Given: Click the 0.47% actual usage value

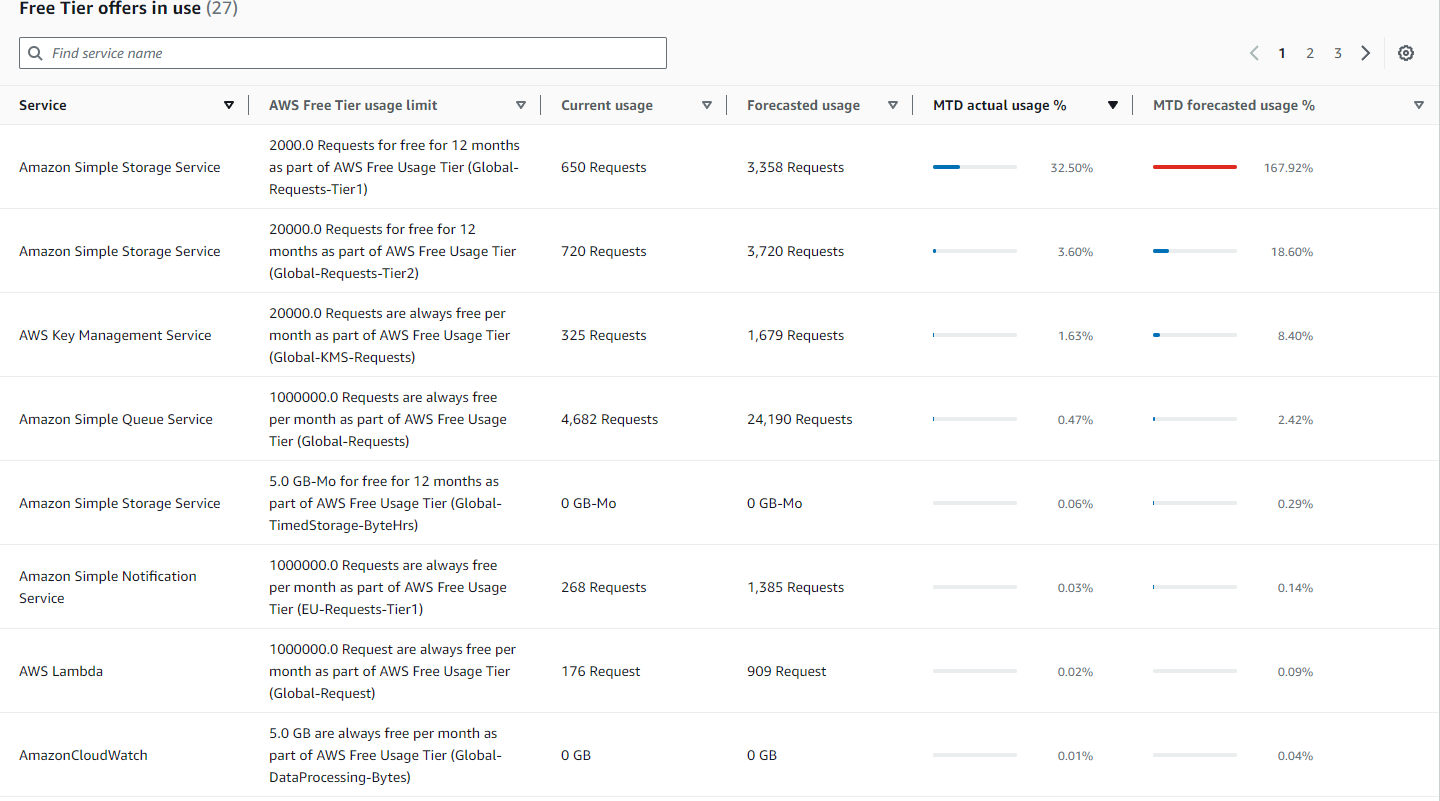Looking at the screenshot, I should [x=1075, y=420].
